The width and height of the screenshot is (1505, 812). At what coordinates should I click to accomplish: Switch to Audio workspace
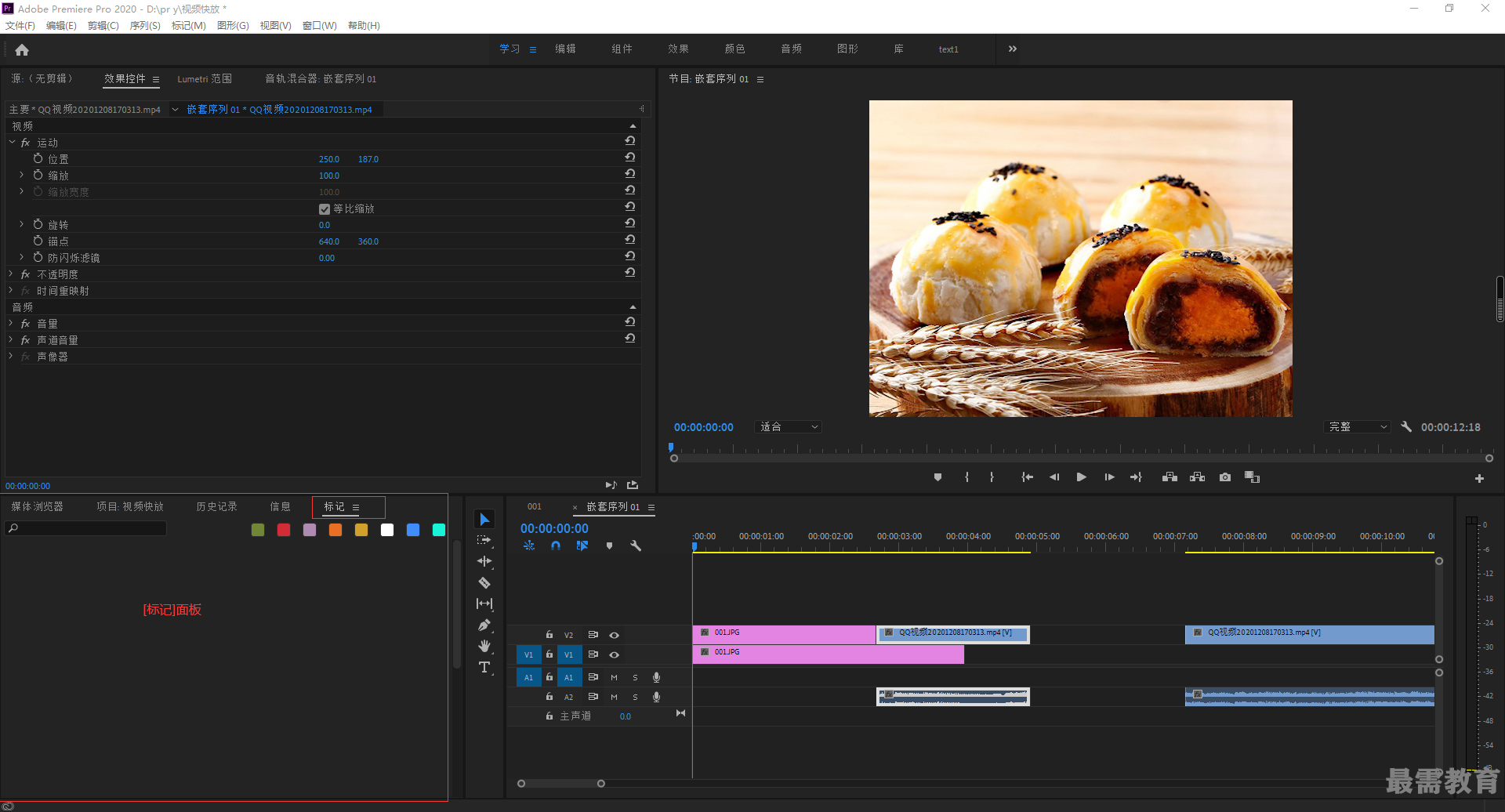[791, 49]
